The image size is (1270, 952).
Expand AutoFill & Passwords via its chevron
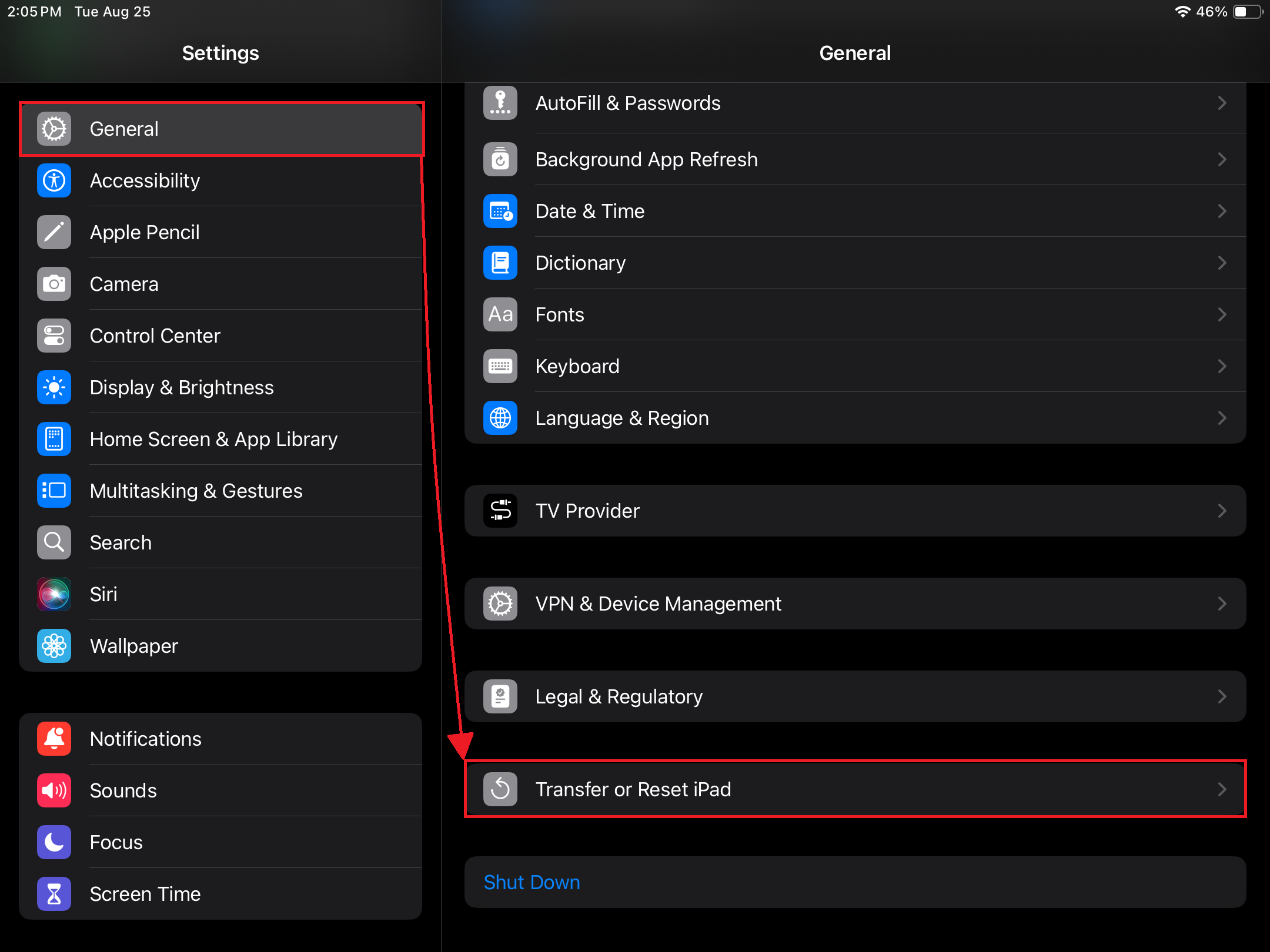coord(1222,103)
